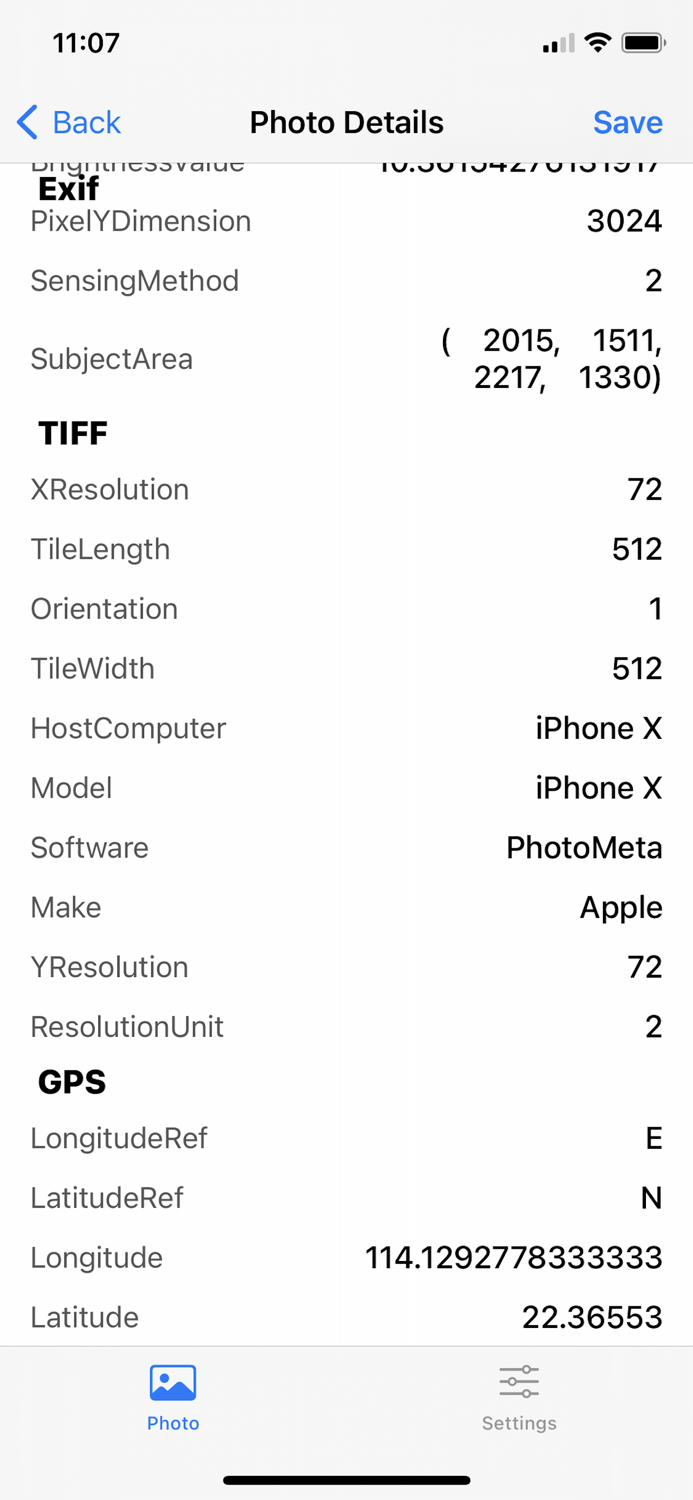693x1500 pixels.
Task: Tap the filter adjustment icon above Settings label
Action: (519, 1381)
